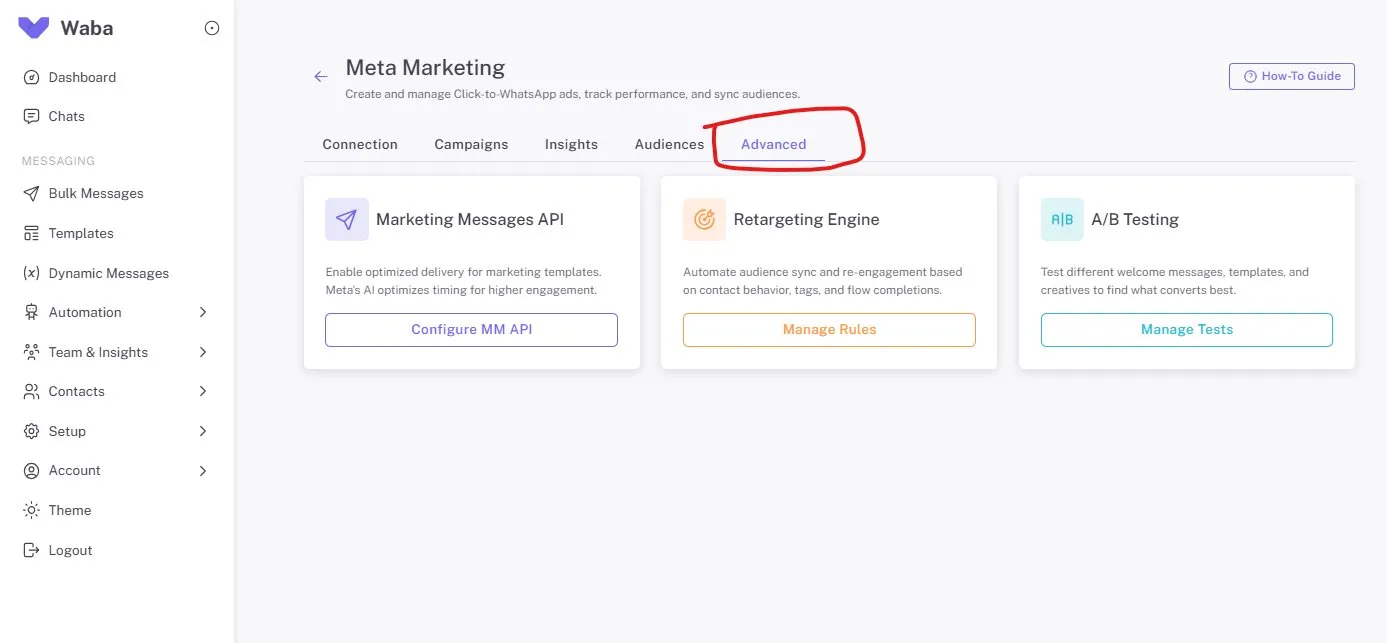Image resolution: width=1387 pixels, height=643 pixels.
Task: Open Chats from the sidebar
Action: click(67, 116)
